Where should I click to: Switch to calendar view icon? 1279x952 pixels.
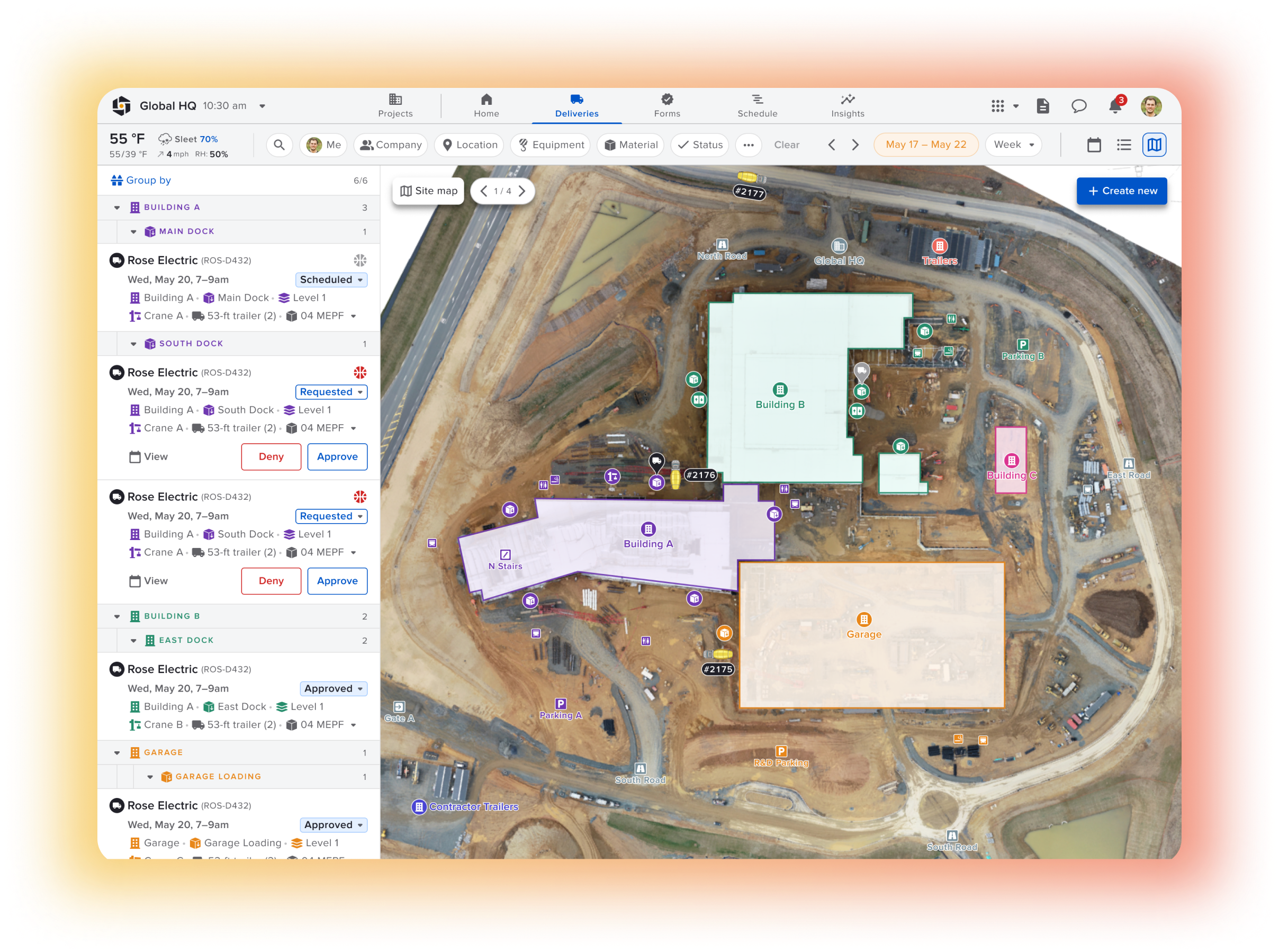(x=1094, y=145)
